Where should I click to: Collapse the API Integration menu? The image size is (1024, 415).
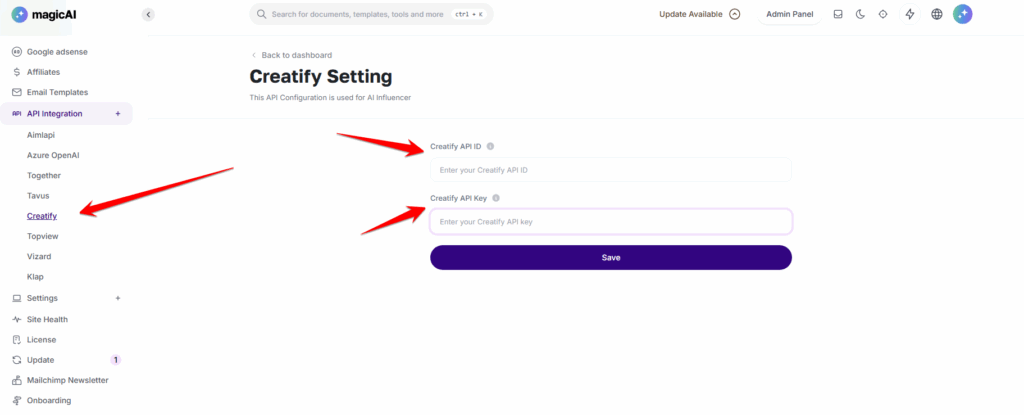118,114
